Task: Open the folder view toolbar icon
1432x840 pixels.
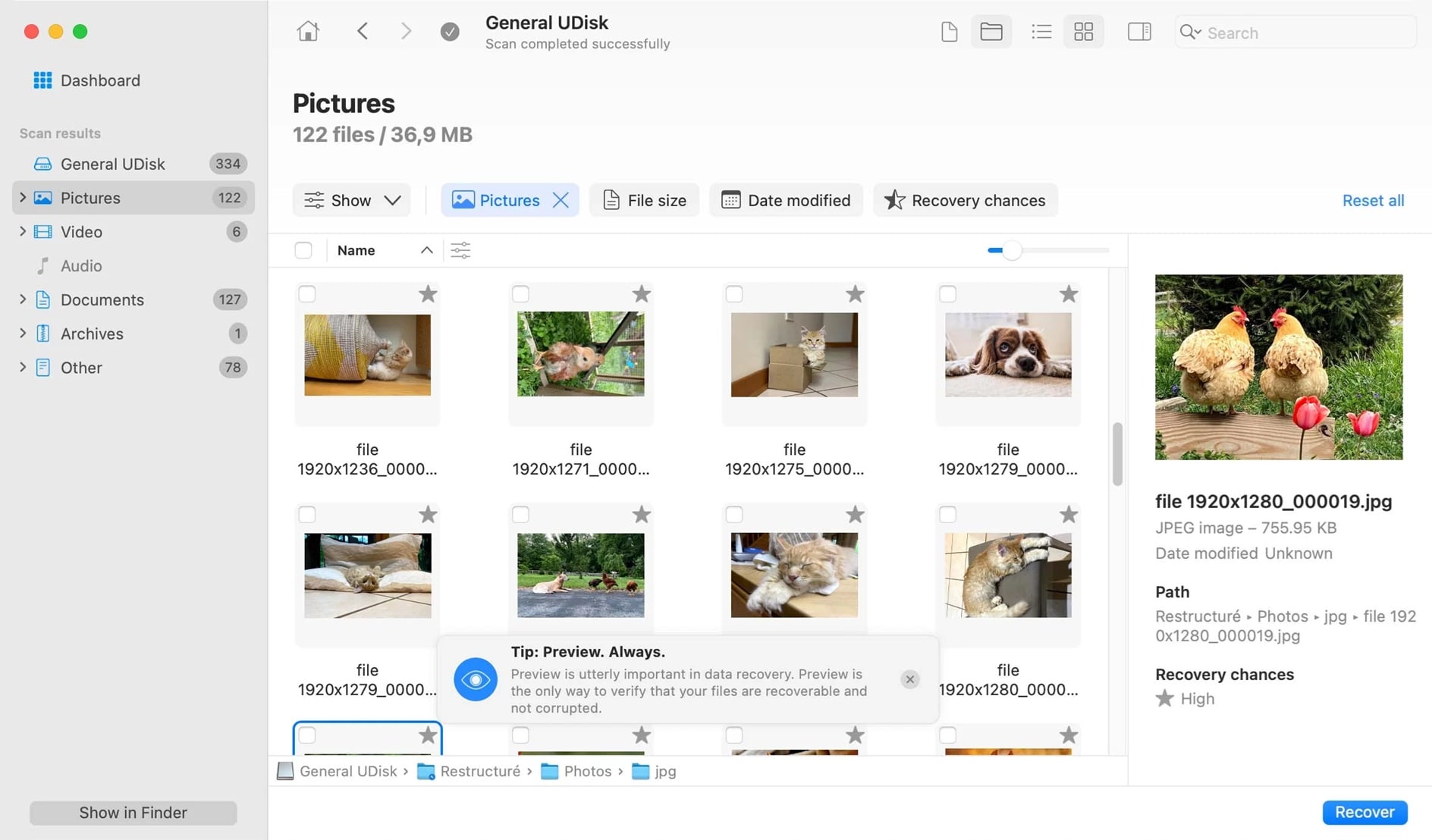Action: click(x=991, y=32)
